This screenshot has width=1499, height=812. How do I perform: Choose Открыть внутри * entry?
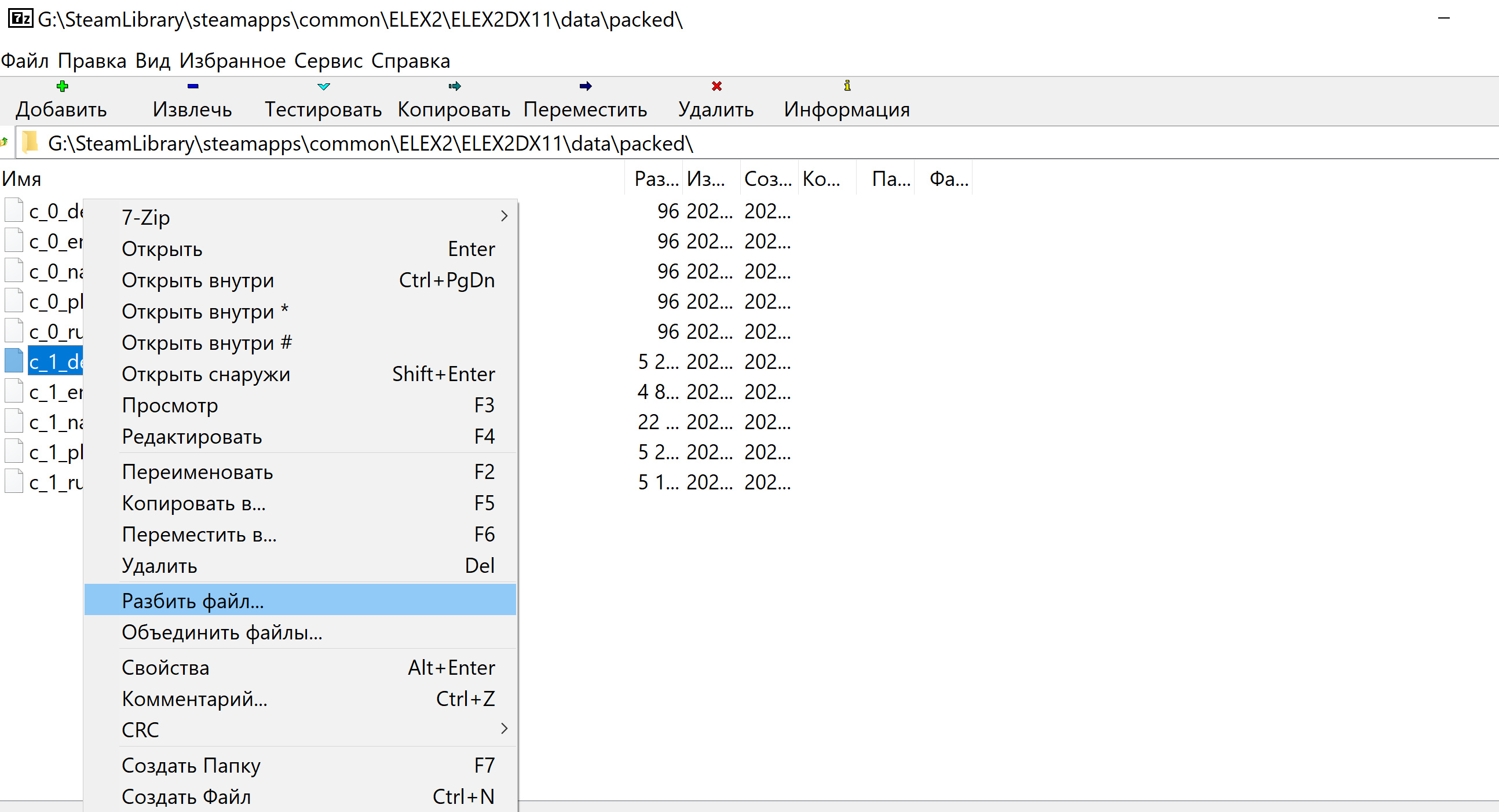point(300,312)
